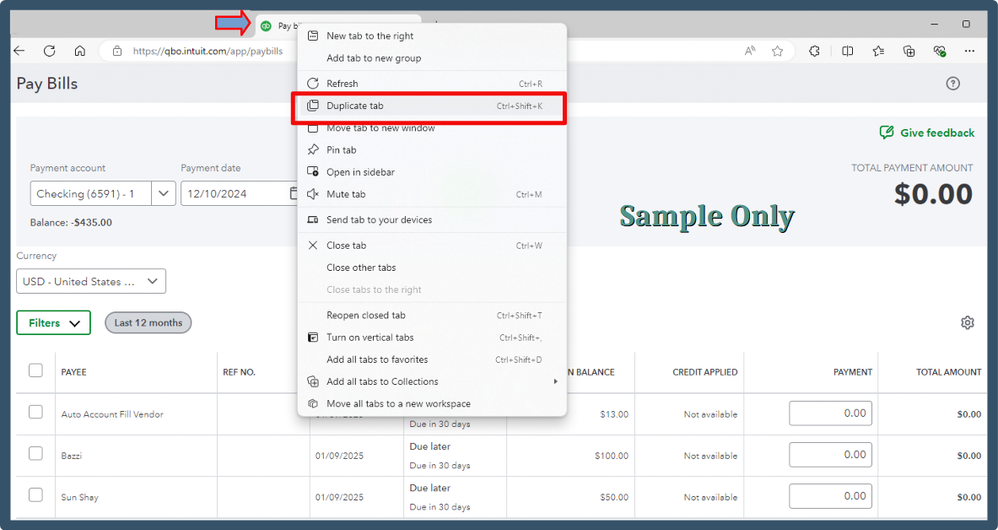Add page to favorites star icon

tap(777, 52)
